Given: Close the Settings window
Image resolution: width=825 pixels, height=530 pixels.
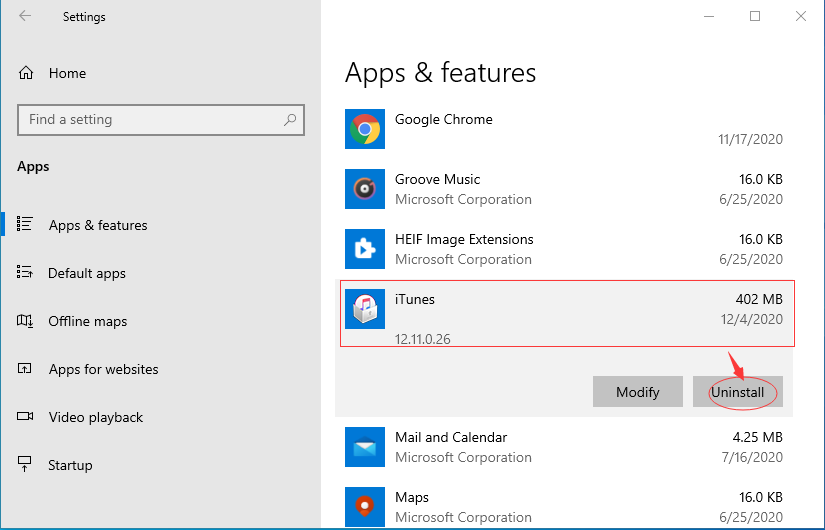Looking at the screenshot, I should pos(801,16).
